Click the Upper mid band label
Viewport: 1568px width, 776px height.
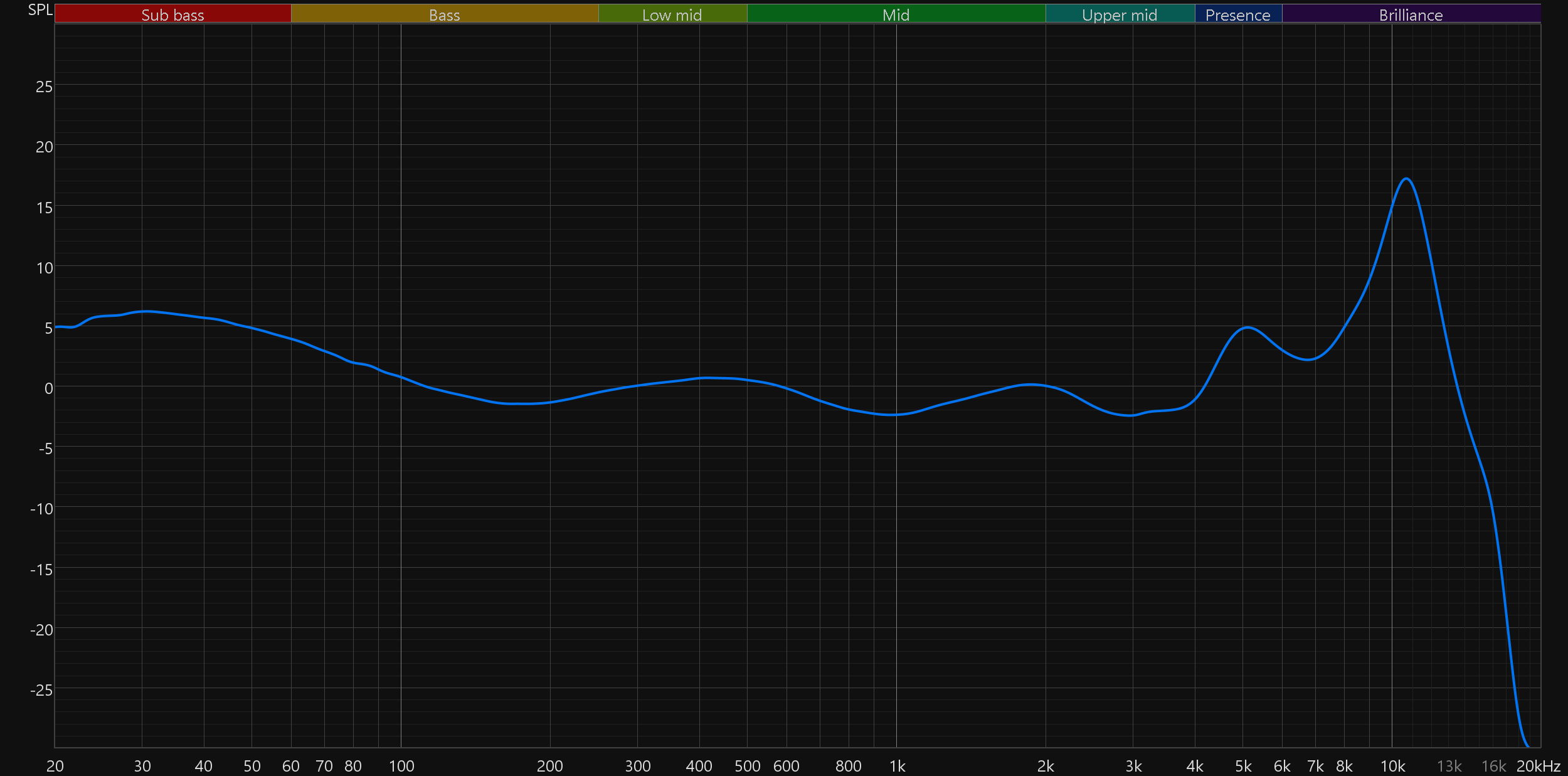click(1120, 14)
